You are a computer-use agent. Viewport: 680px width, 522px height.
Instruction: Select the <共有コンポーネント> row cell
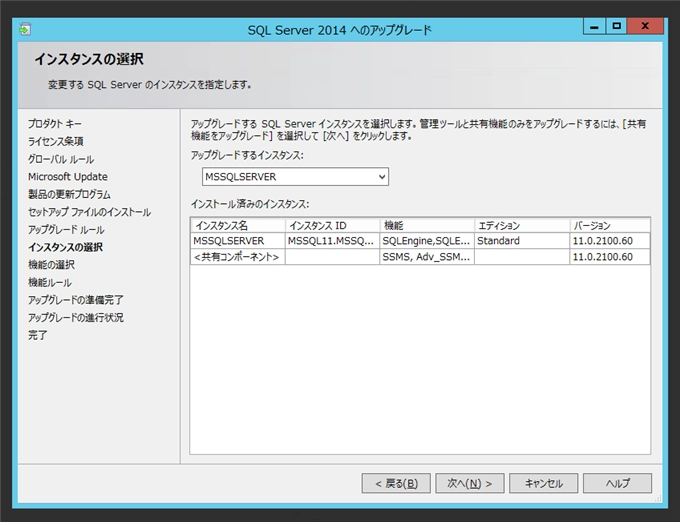pyautogui.click(x=238, y=257)
